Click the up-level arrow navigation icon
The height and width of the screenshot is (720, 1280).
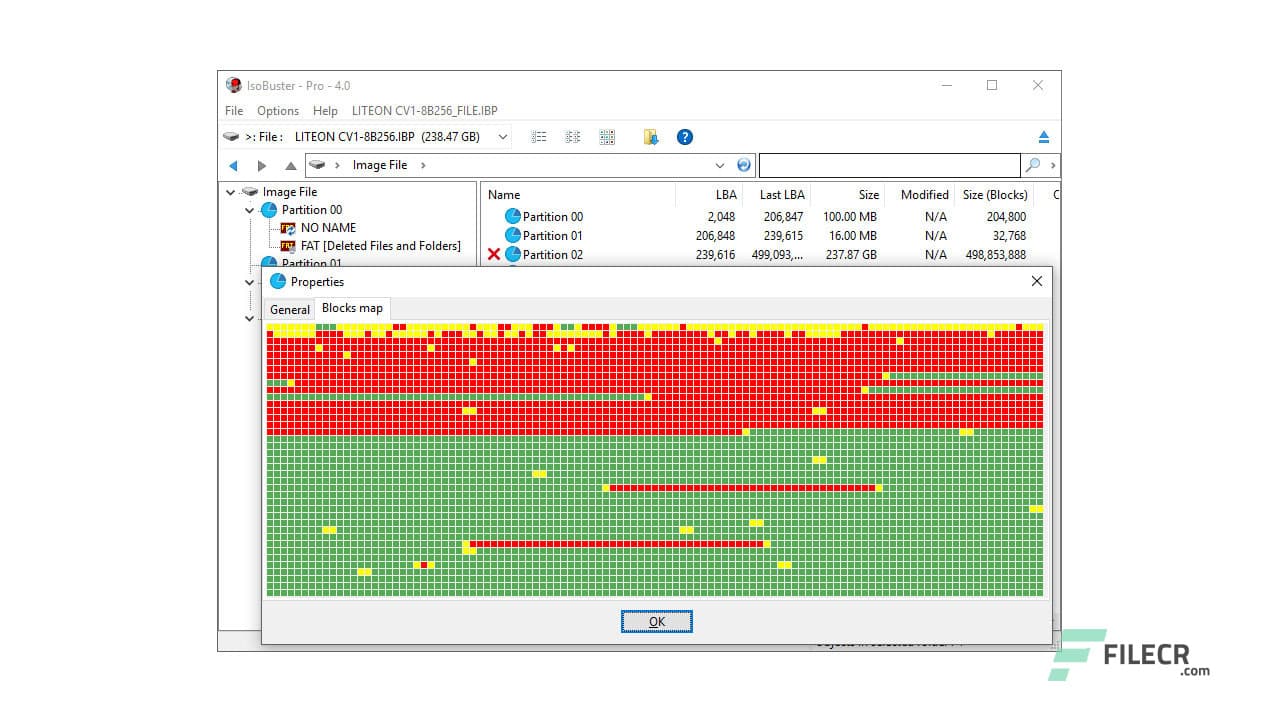pos(290,165)
